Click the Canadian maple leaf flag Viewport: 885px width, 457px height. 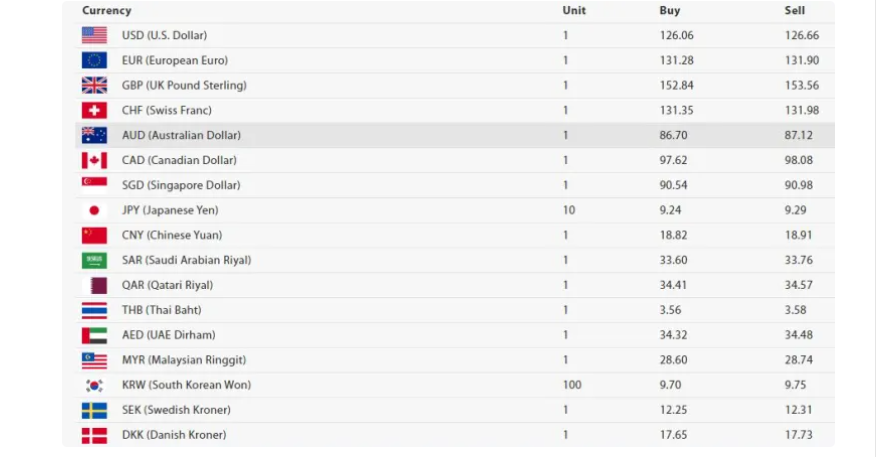(94, 160)
